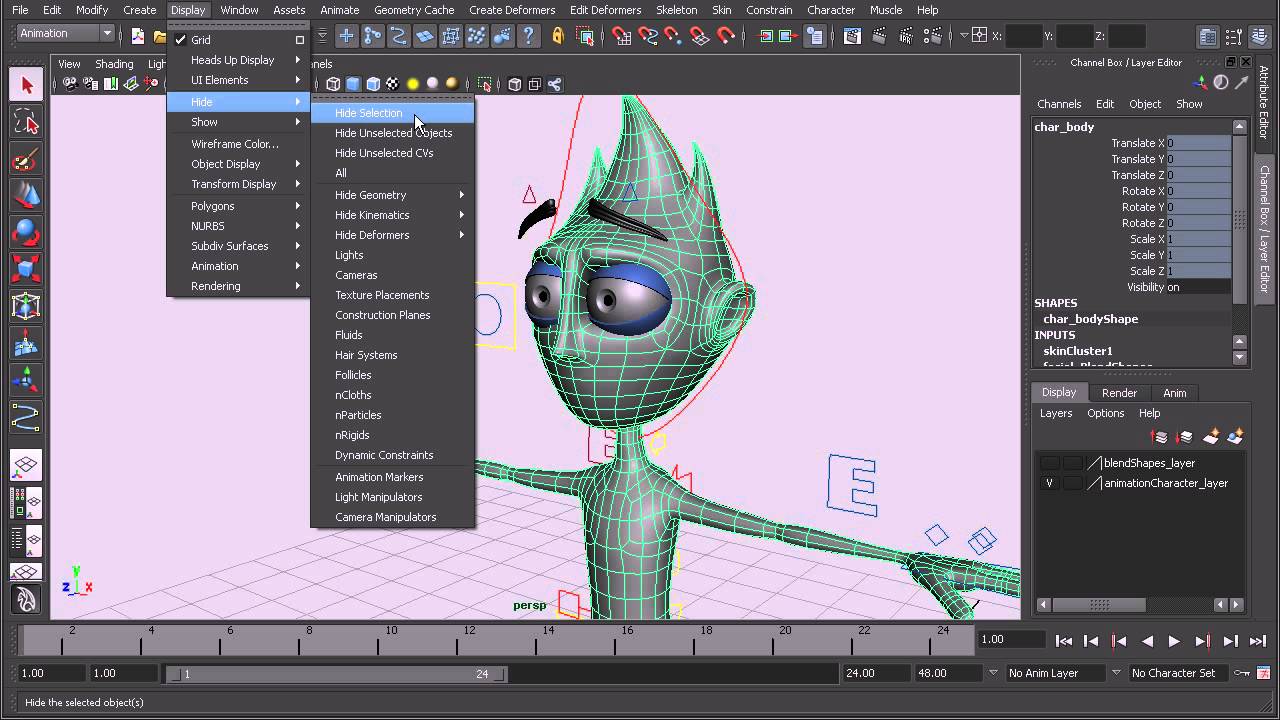The image size is (1280, 720).
Task: Click the Translate X value field
Action: tap(1199, 143)
